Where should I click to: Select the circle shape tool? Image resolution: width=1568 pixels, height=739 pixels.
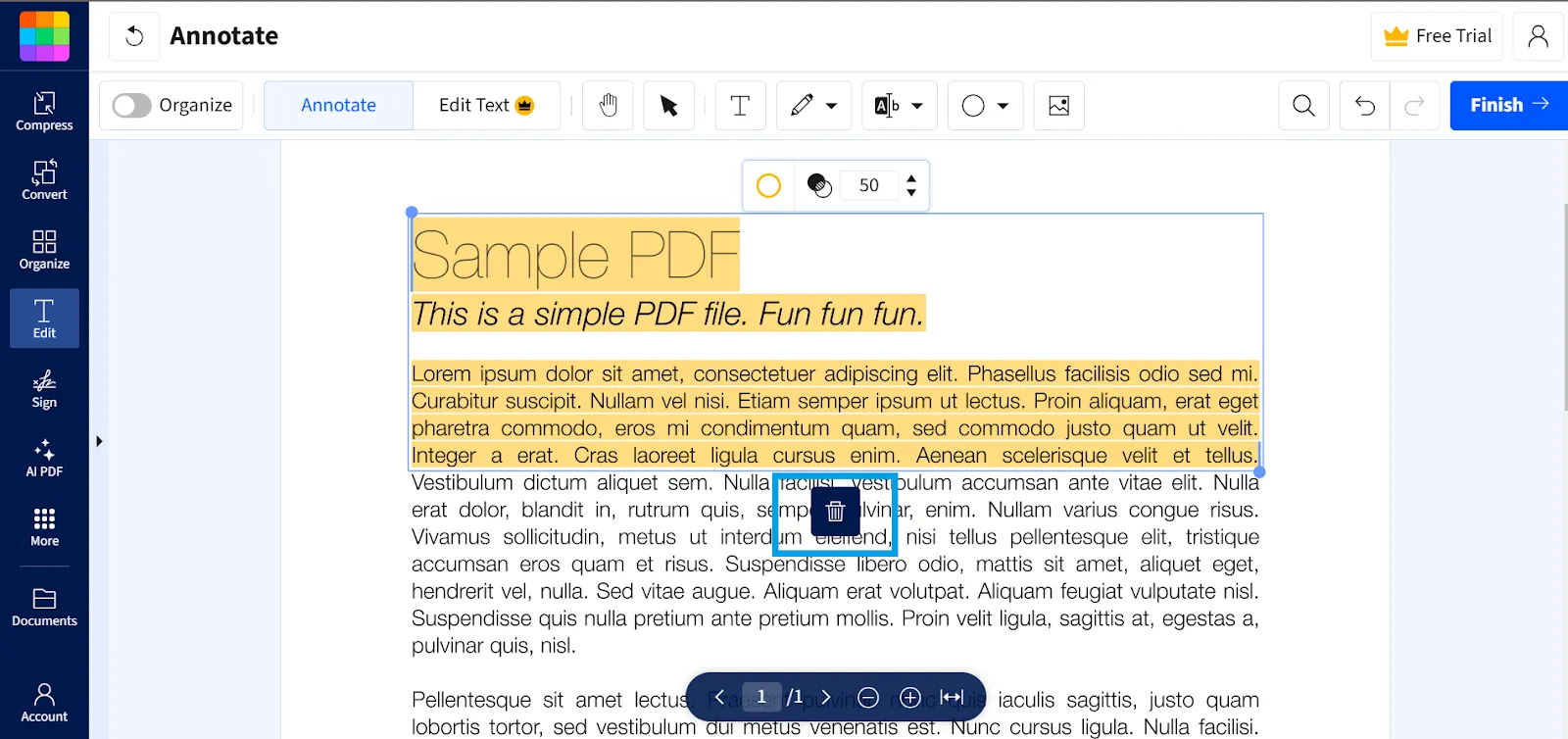click(973, 105)
